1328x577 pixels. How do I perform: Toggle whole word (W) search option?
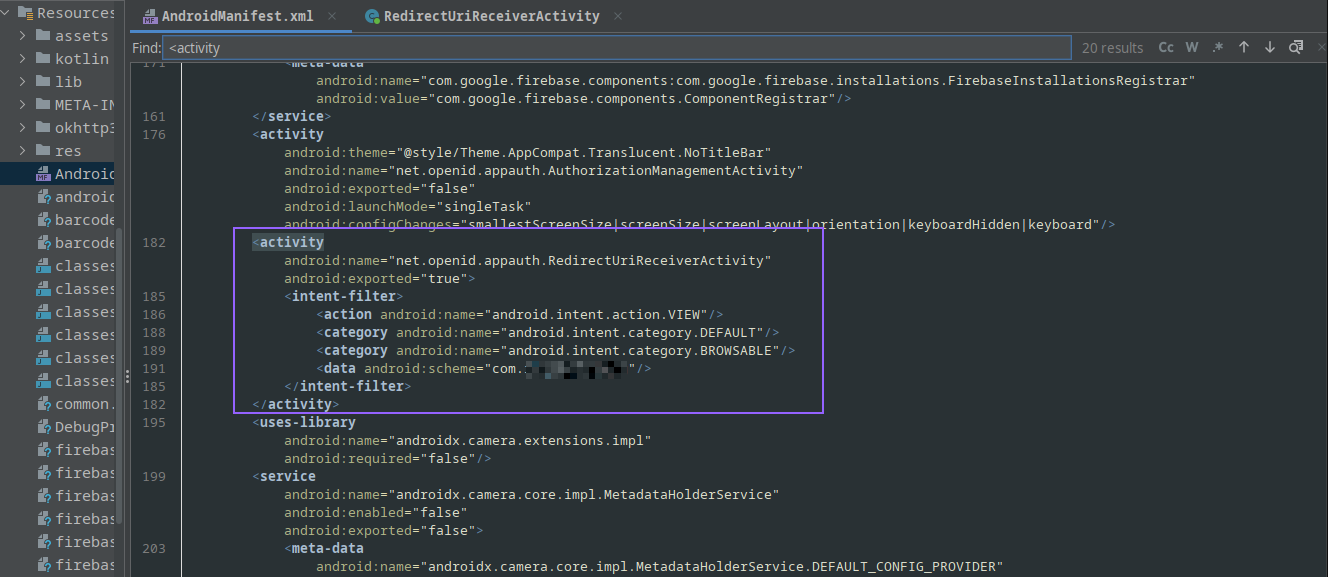coord(1192,47)
